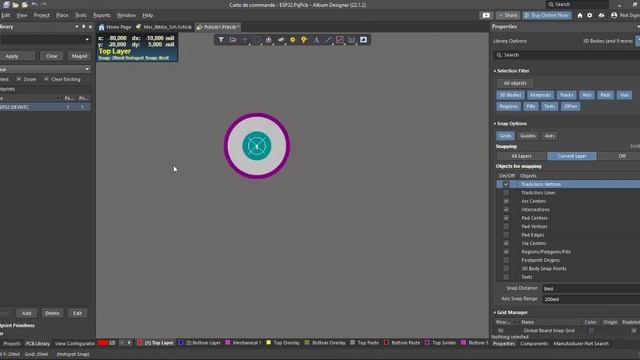Switch to the Home Page tab

pos(115,27)
